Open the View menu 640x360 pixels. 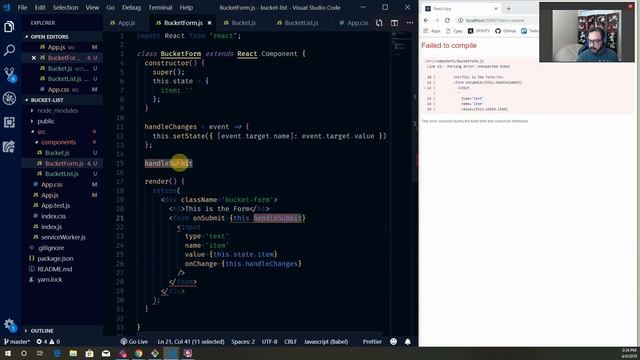click(x=92, y=7)
